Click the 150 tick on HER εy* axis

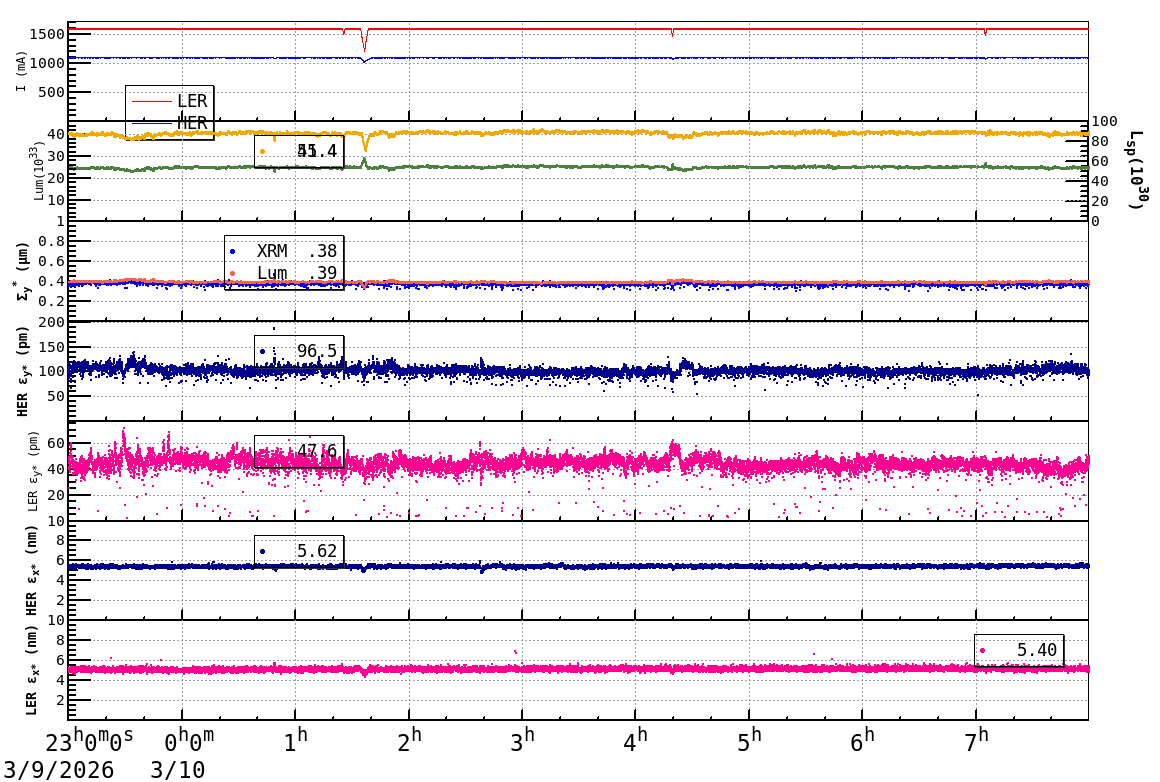pyautogui.click(x=52, y=347)
